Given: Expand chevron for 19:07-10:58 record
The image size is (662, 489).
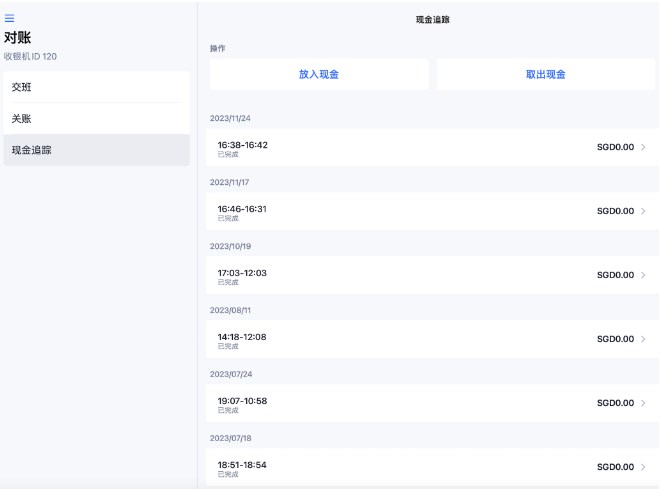Looking at the screenshot, I should [x=643, y=403].
